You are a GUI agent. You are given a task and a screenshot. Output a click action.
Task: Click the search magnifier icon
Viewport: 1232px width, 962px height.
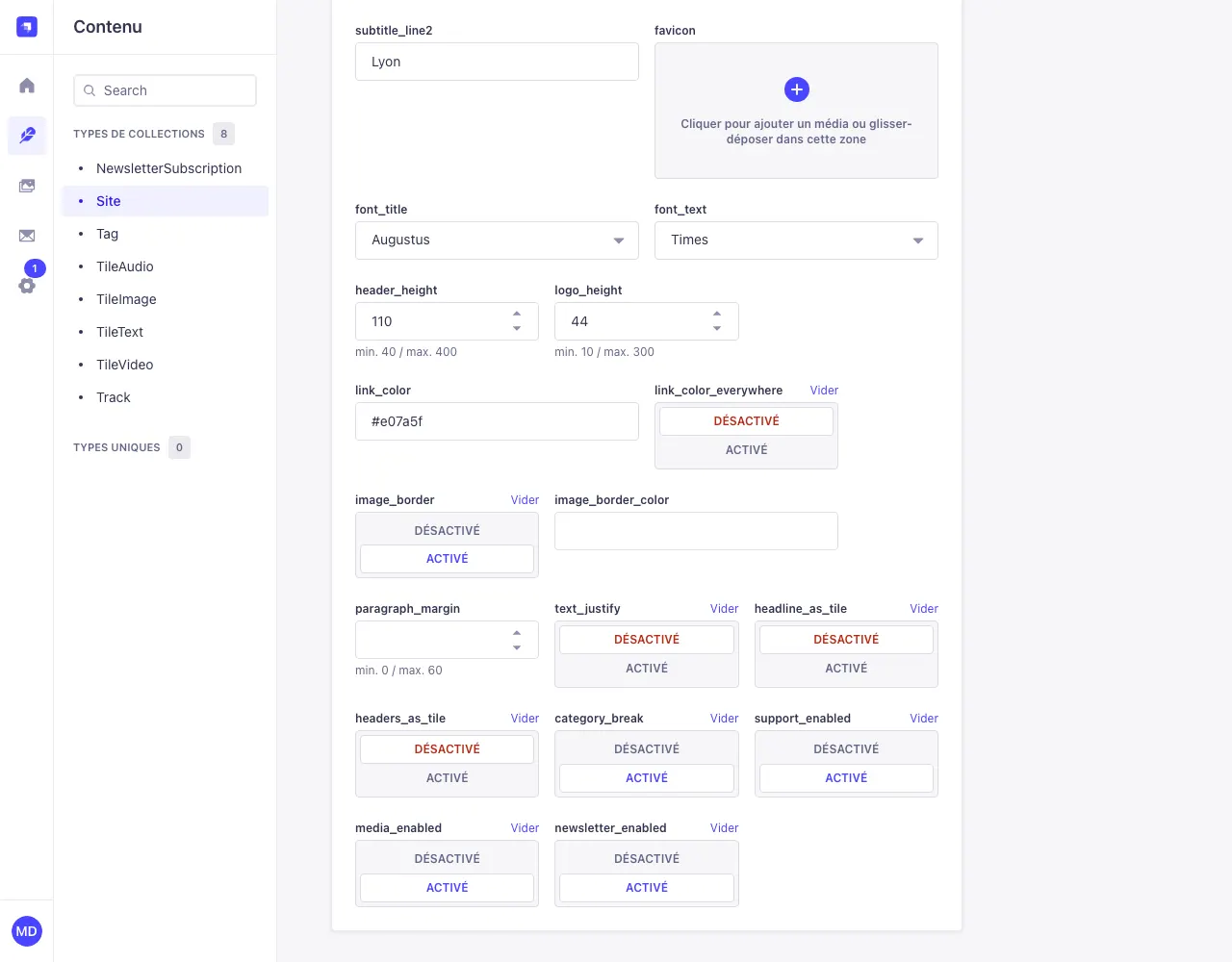coord(90,90)
